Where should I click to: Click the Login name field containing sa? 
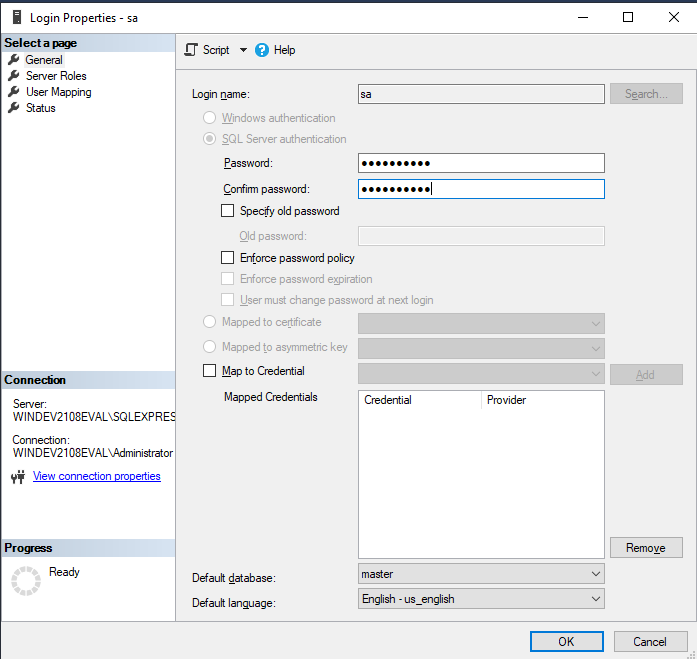(x=481, y=94)
